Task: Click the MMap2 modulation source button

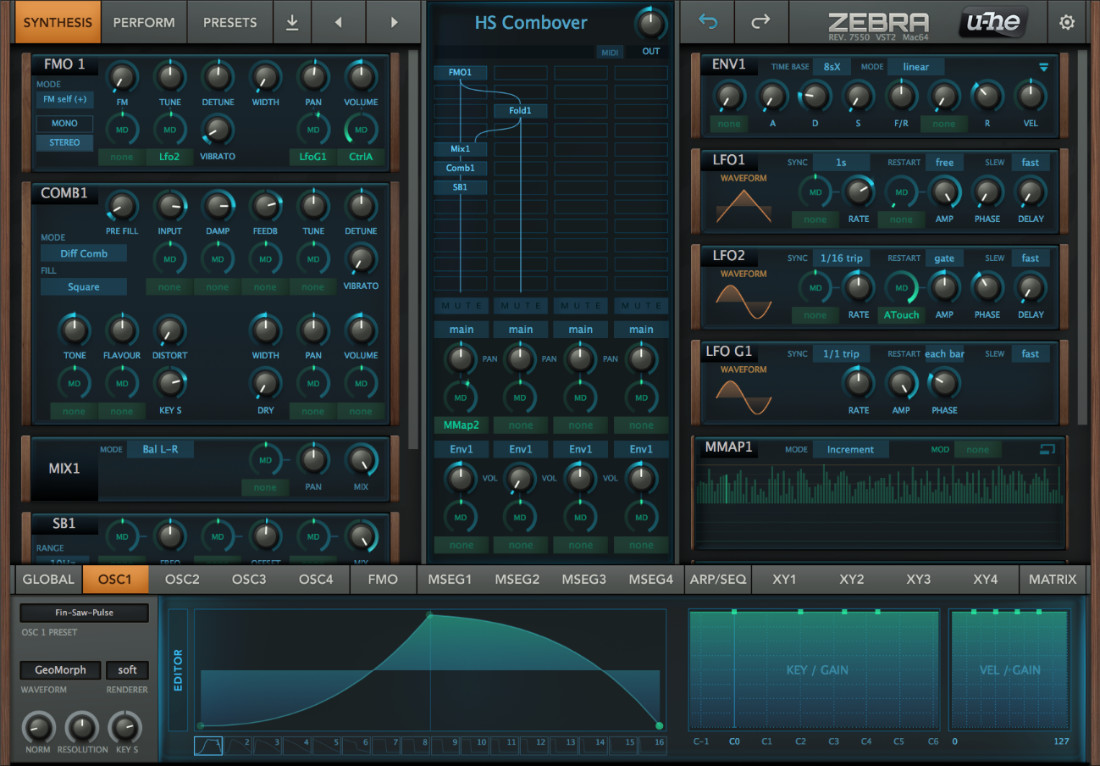Action: (460, 425)
